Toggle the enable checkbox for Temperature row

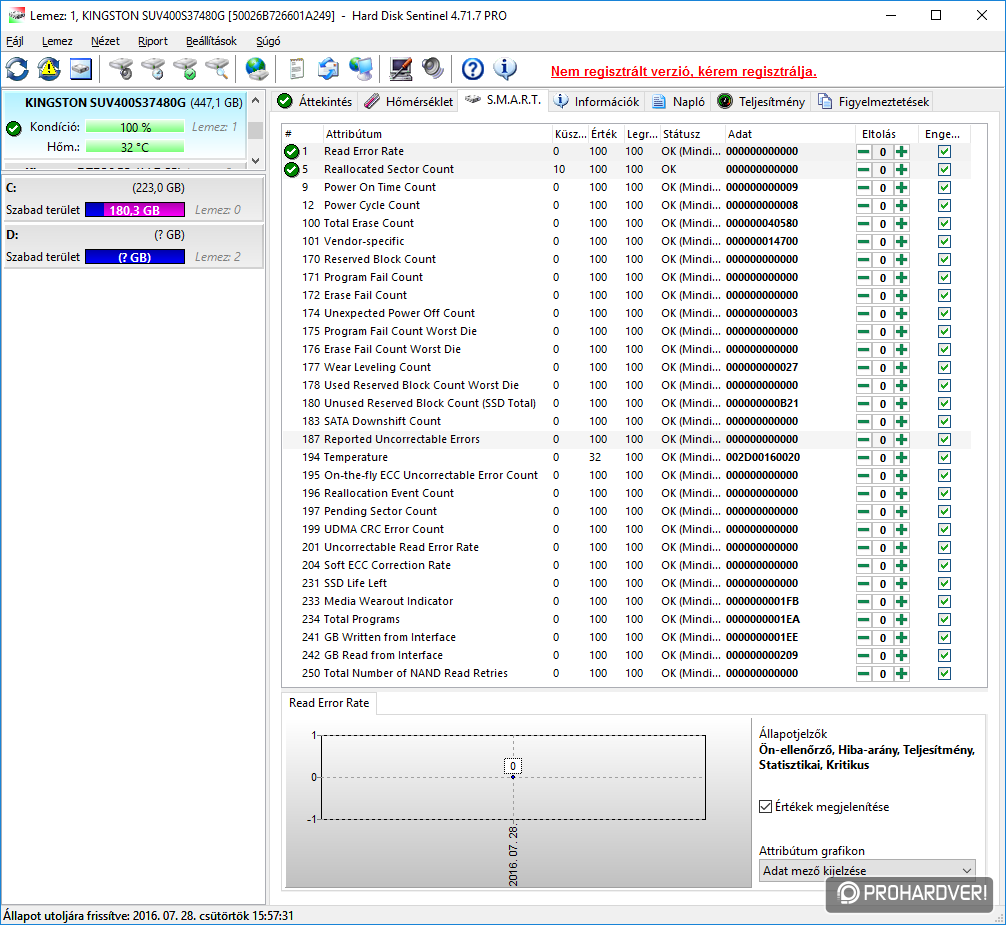click(x=944, y=458)
